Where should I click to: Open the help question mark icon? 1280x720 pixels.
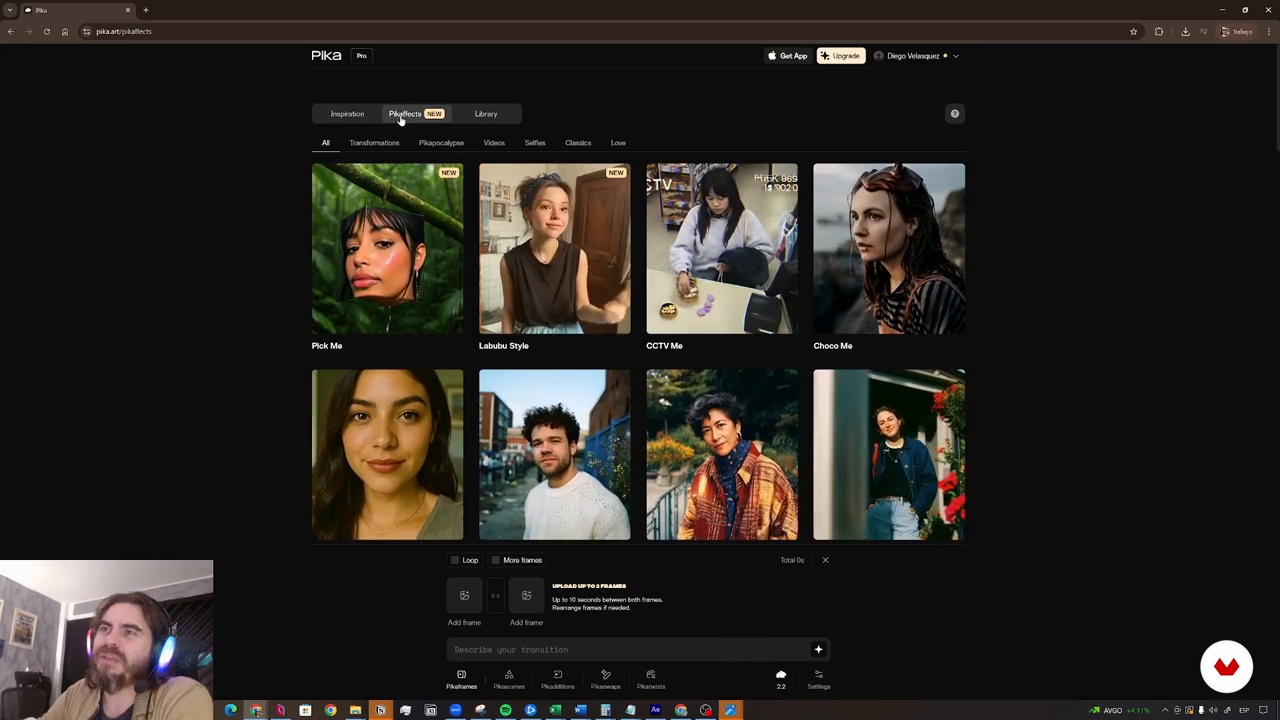tap(954, 114)
